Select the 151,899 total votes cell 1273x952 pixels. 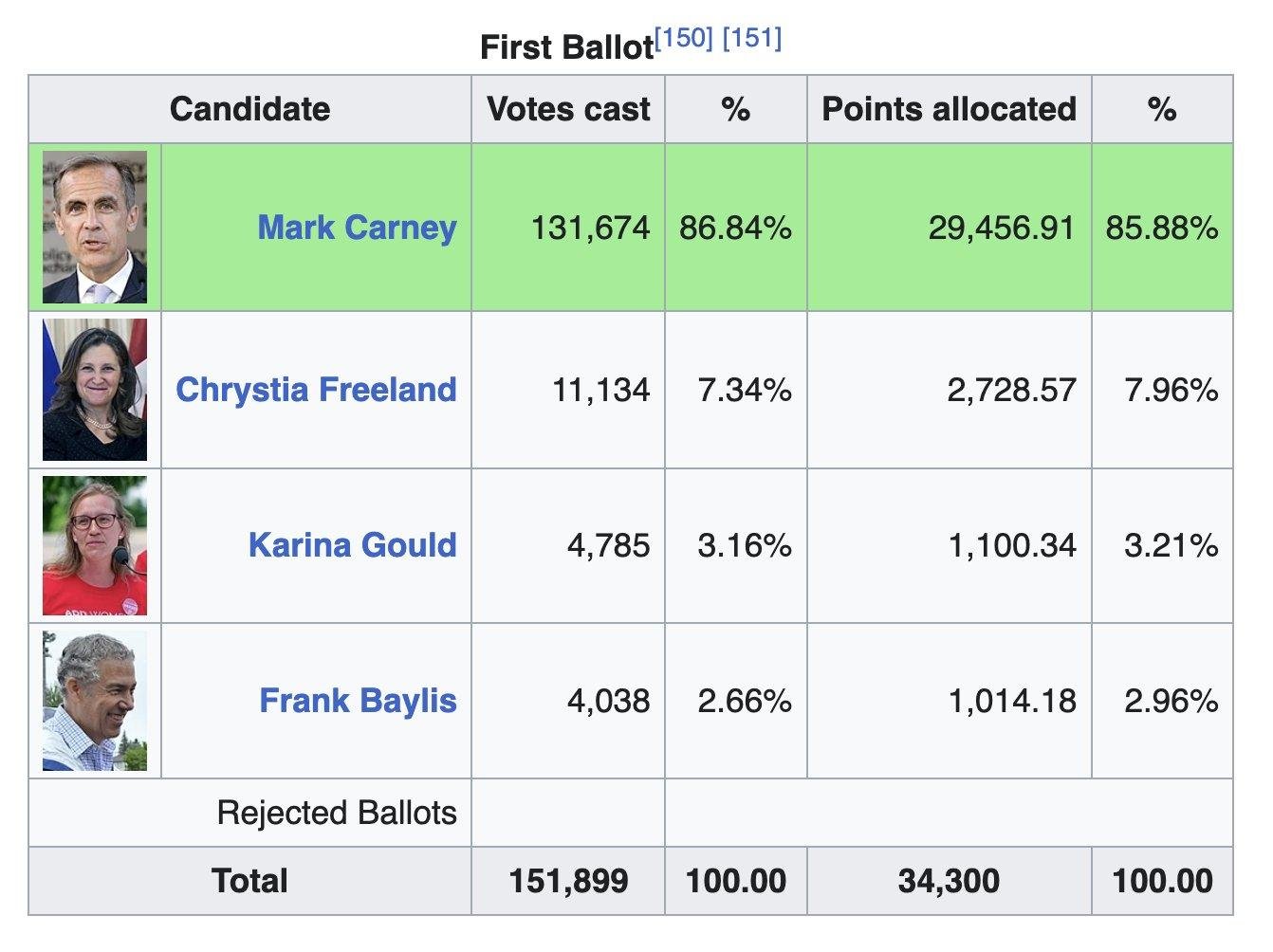pos(568,881)
